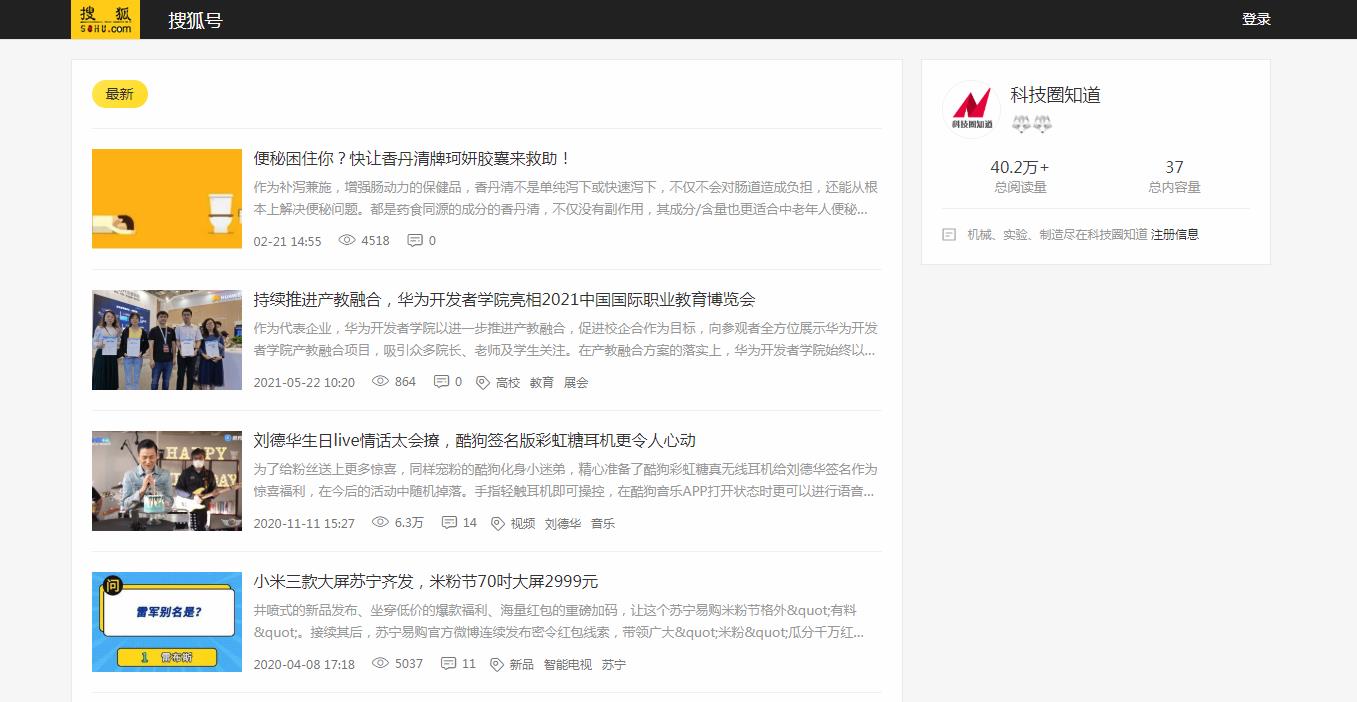Click the 2021-05-22 10:20 timestamp
This screenshot has height=702, width=1357.
click(304, 382)
